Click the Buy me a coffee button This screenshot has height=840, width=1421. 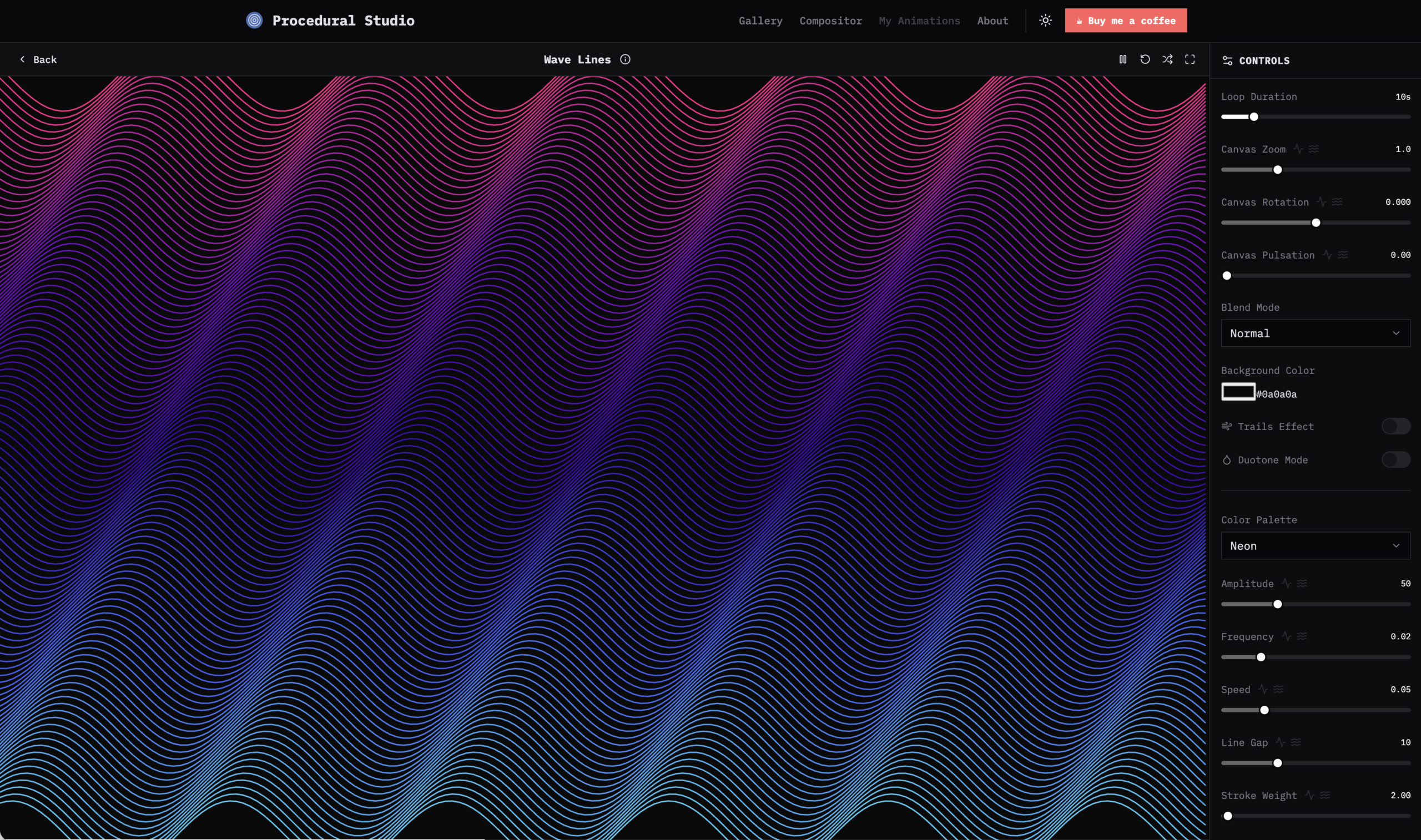coord(1126,21)
